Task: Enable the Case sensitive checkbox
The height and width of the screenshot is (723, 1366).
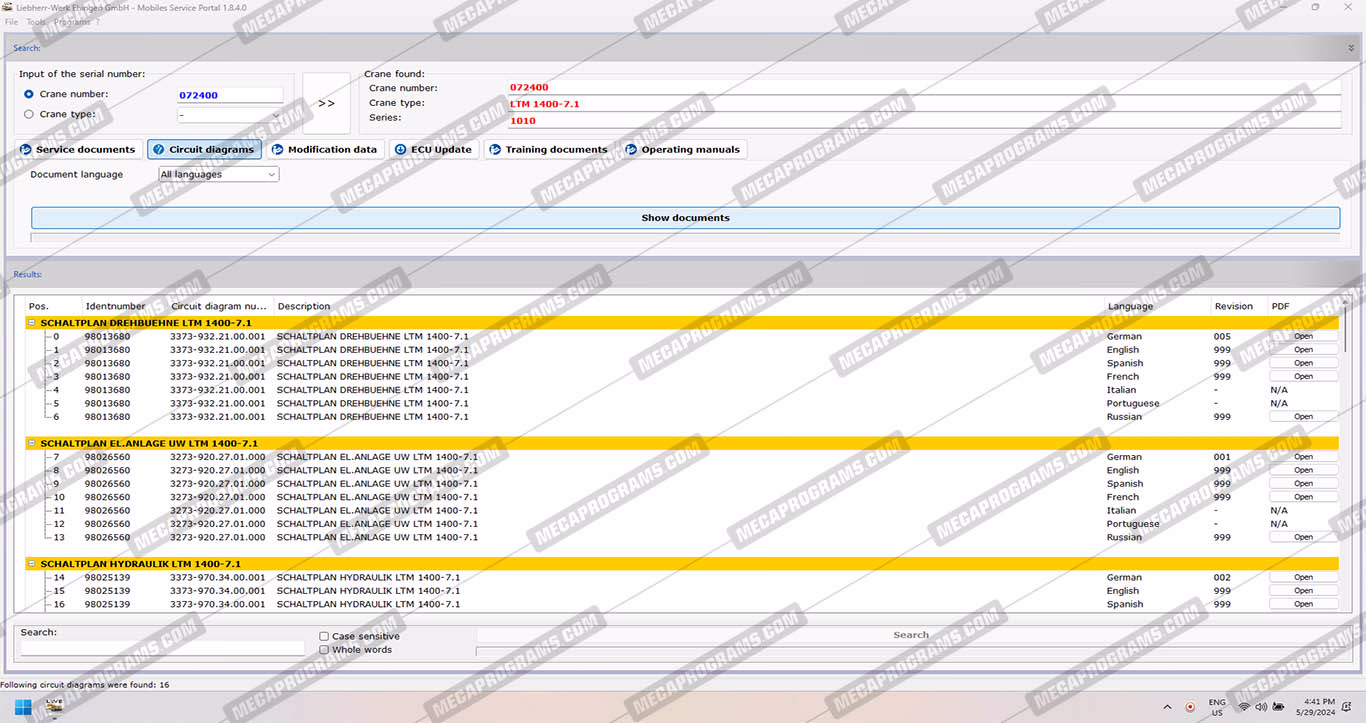Action: (x=324, y=637)
